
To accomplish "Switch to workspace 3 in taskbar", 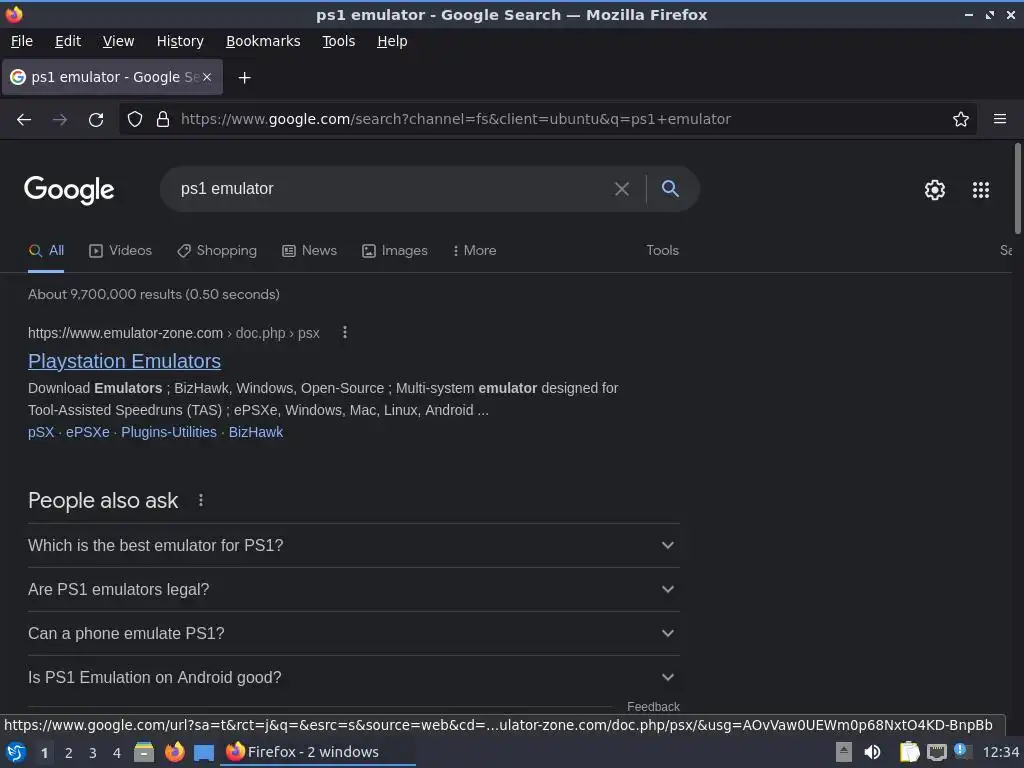I will tap(93, 753).
